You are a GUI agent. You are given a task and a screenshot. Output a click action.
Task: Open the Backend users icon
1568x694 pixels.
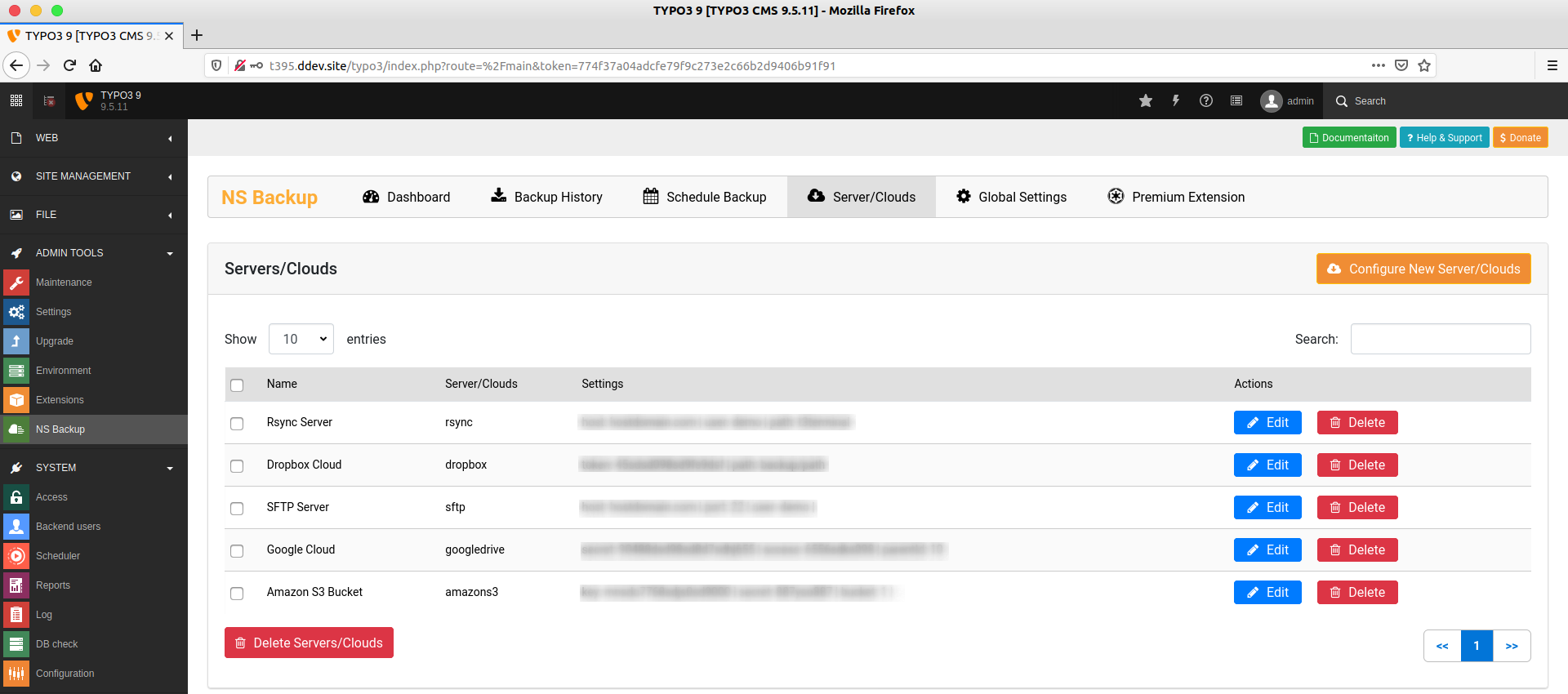click(x=16, y=527)
